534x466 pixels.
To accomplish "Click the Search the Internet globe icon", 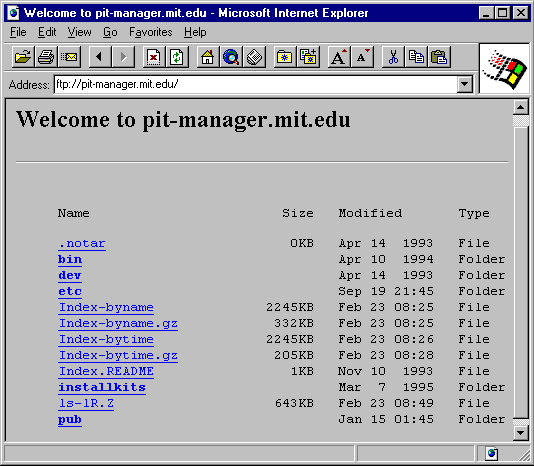I will pos(231,57).
